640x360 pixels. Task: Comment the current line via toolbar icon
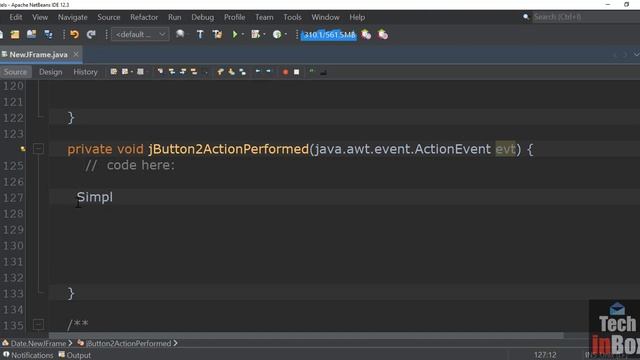point(312,72)
